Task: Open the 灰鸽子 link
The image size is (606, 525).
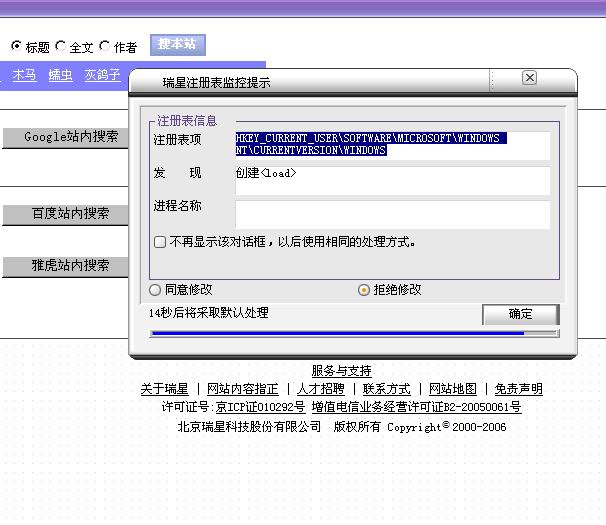Action: (102, 75)
